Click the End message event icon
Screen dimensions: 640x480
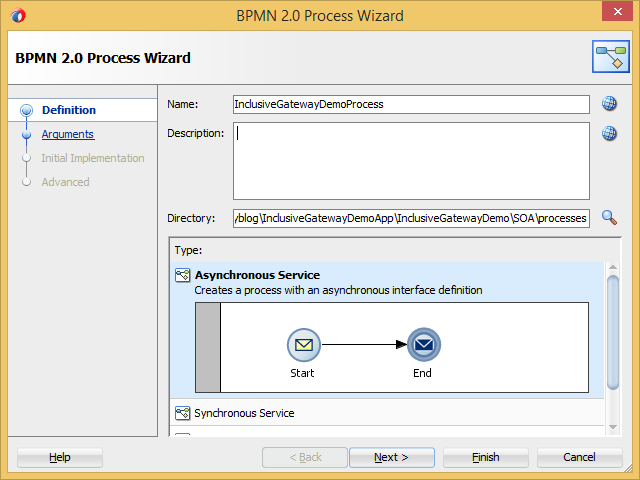point(424,345)
